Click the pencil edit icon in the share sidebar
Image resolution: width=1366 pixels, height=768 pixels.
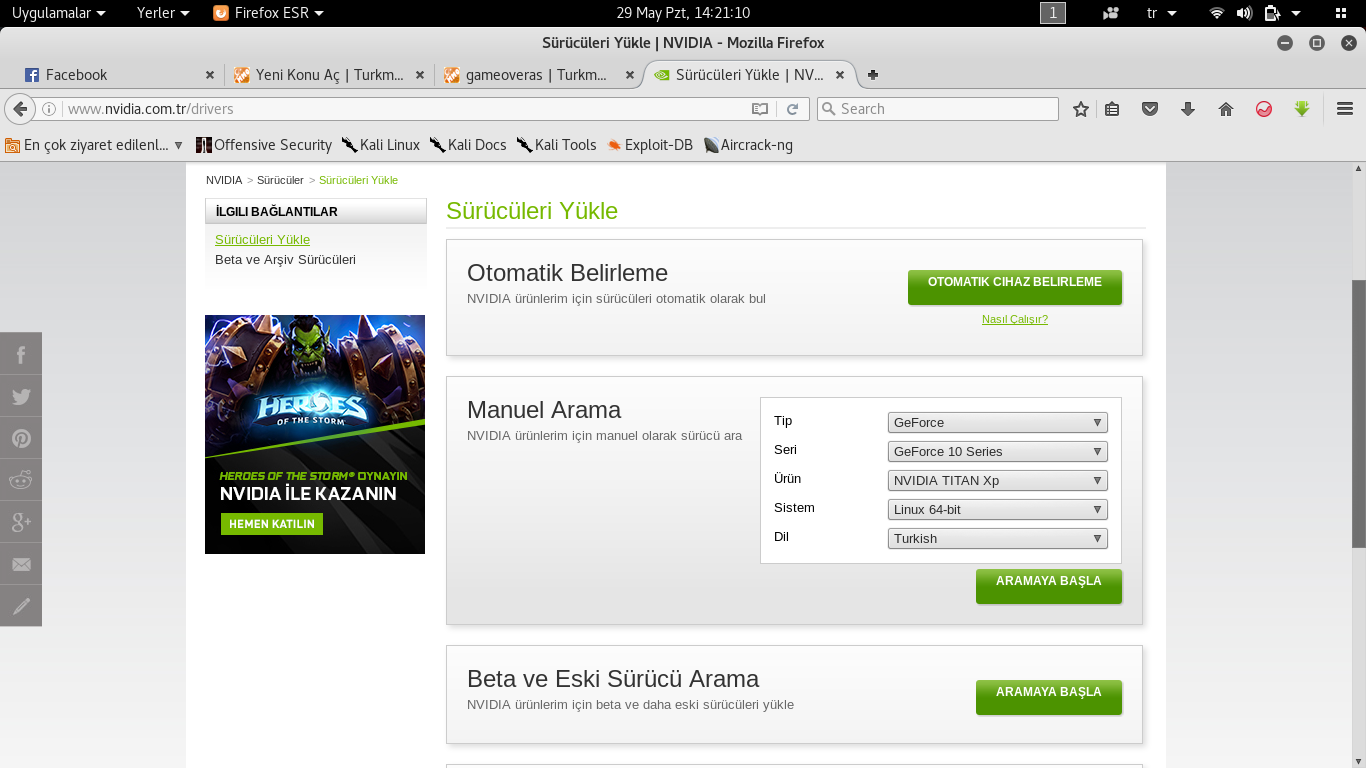click(21, 606)
